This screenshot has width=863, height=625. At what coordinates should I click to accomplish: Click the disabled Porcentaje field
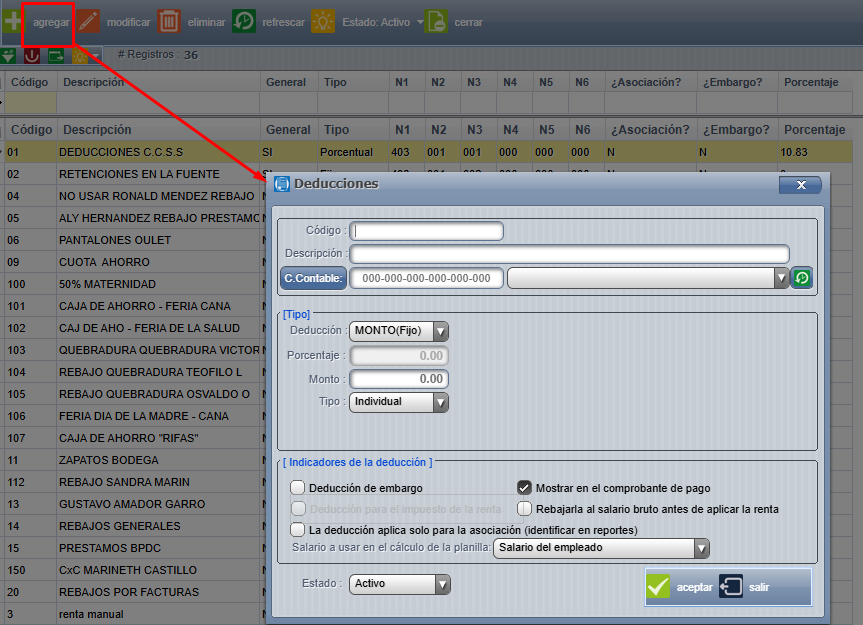(x=399, y=355)
